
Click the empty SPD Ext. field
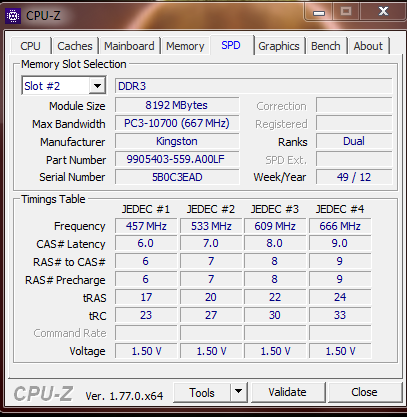point(354,159)
